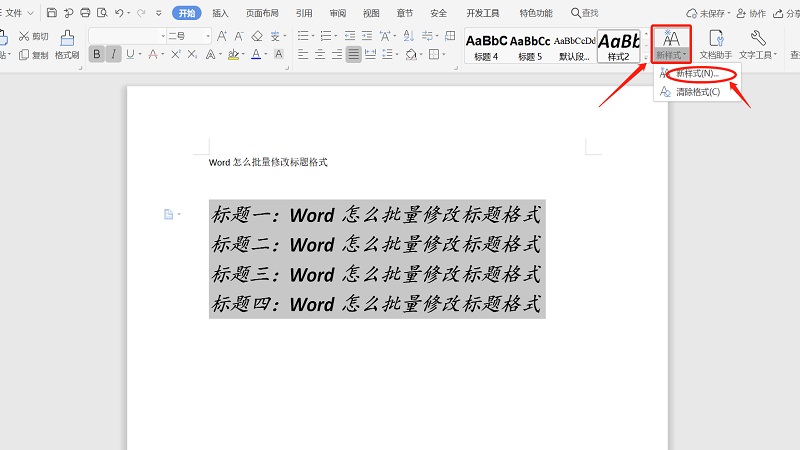Apply the 标题 4 style thumbnail
The width and height of the screenshot is (800, 450).
[486, 46]
